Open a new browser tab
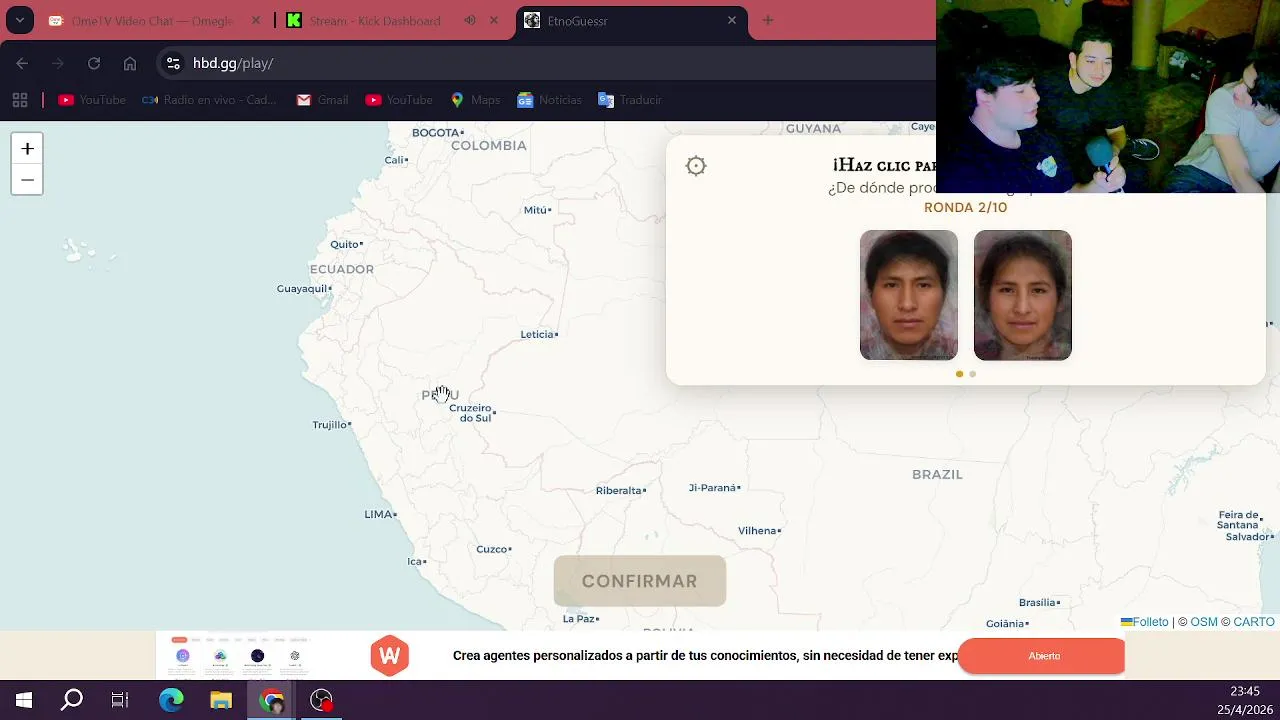The height and width of the screenshot is (720, 1280). [x=768, y=20]
